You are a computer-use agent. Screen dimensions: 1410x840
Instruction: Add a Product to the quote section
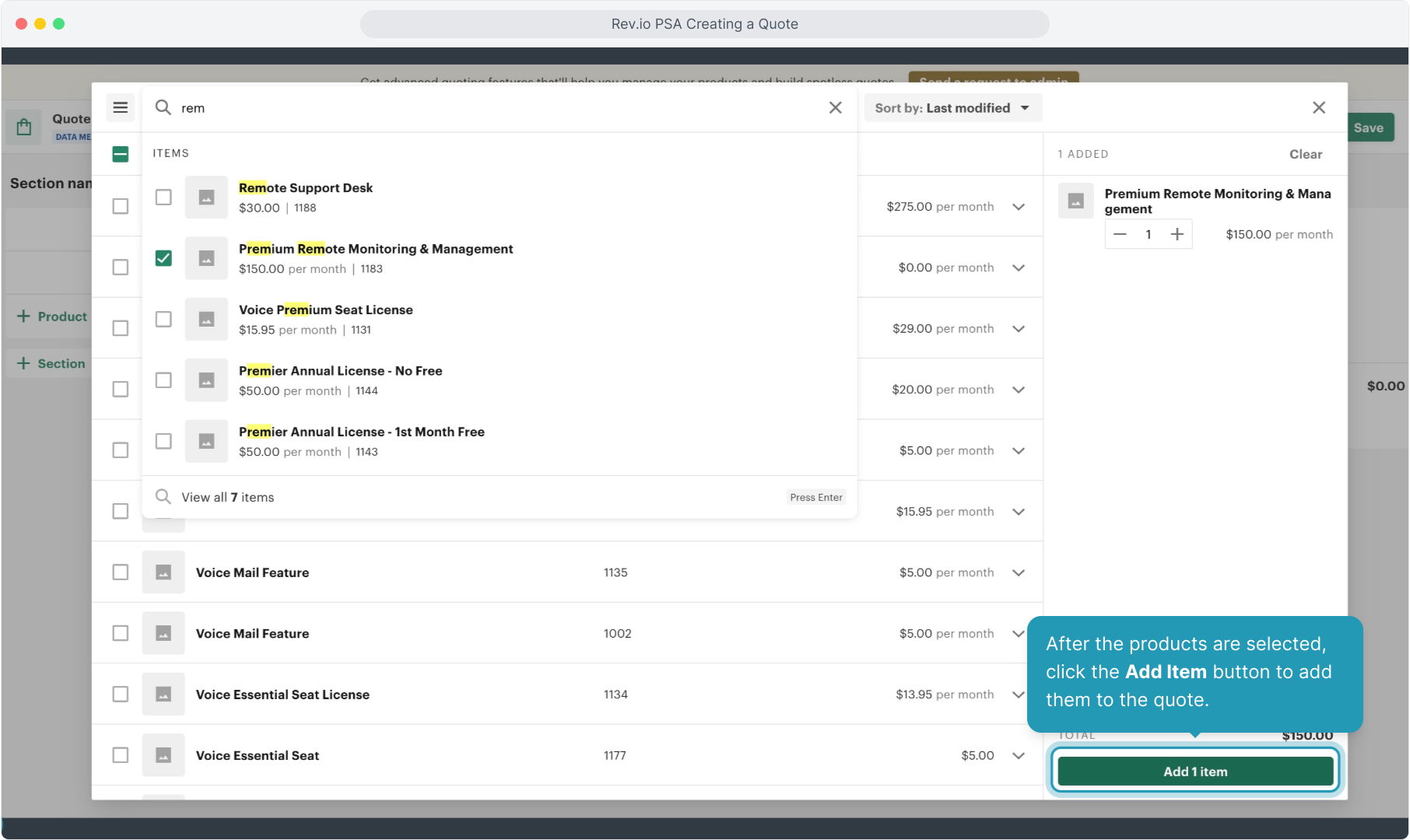coord(52,317)
